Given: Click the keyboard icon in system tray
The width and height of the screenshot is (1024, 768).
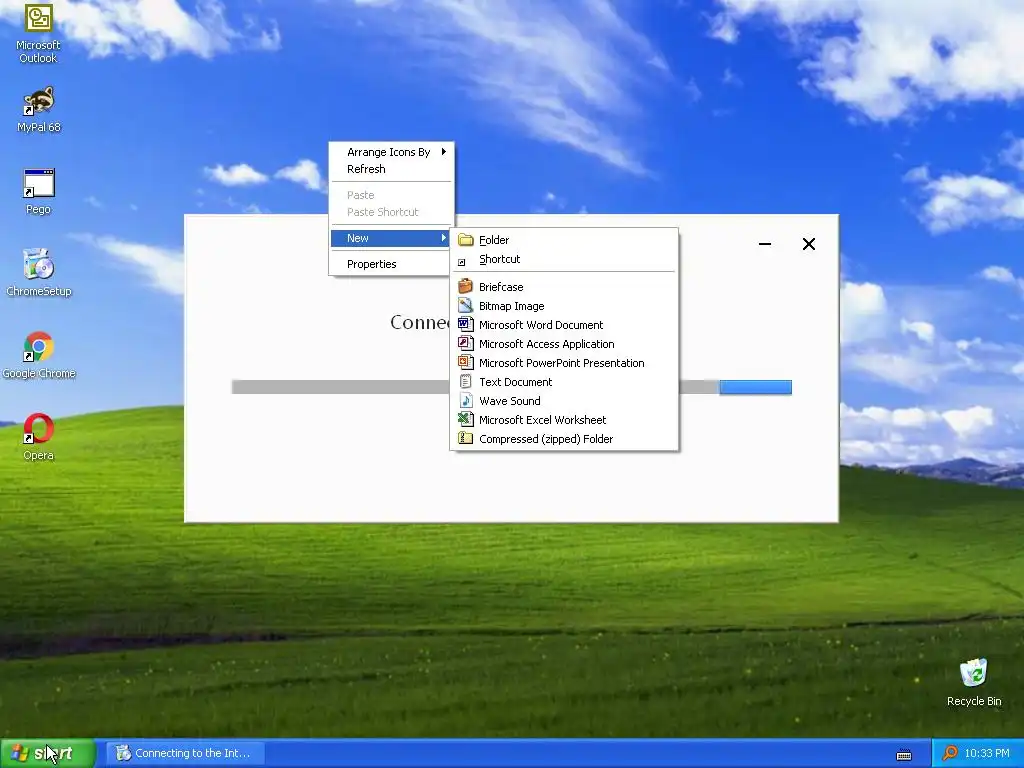Looking at the screenshot, I should [x=904, y=755].
